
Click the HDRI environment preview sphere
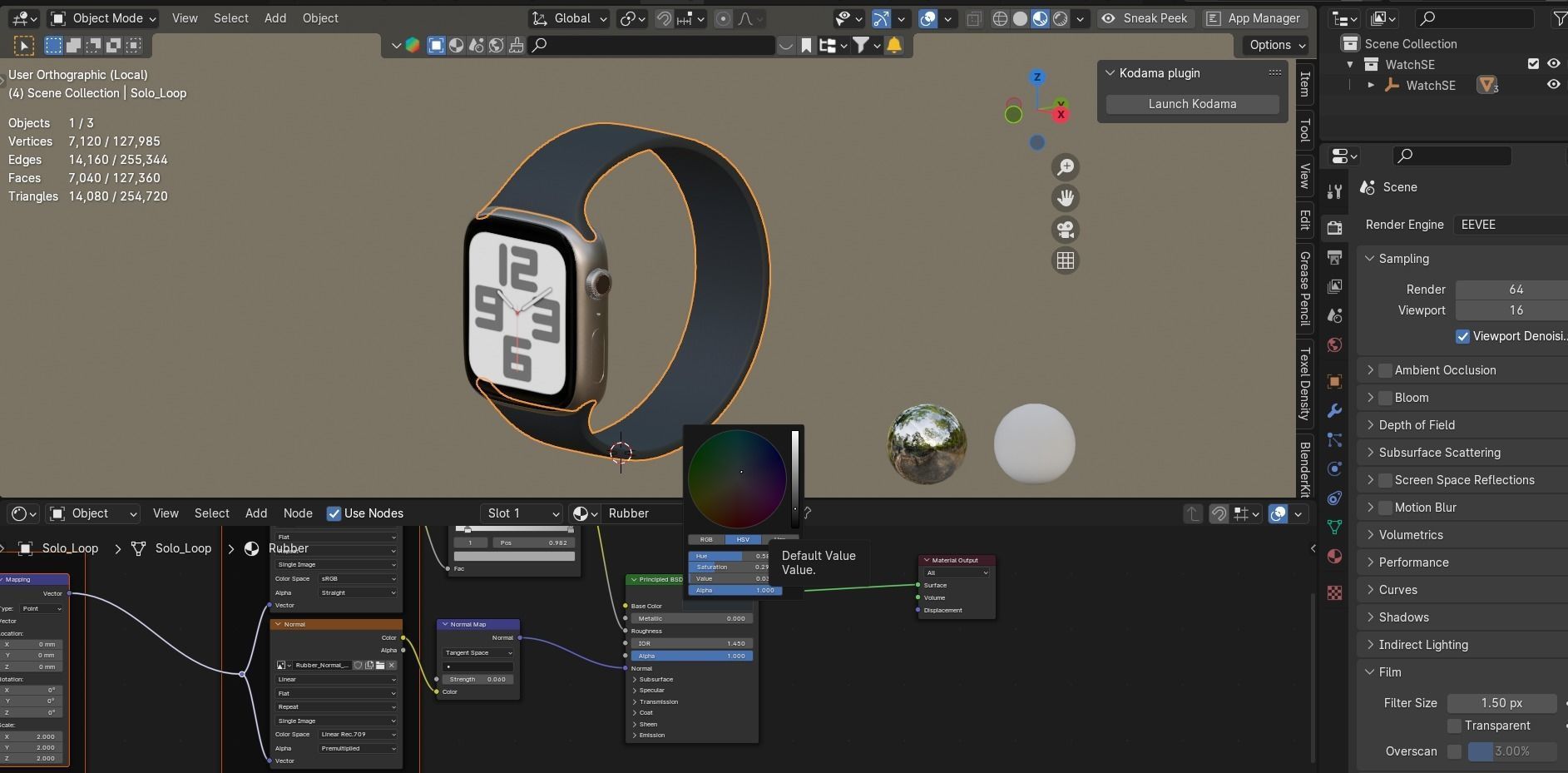click(x=927, y=443)
